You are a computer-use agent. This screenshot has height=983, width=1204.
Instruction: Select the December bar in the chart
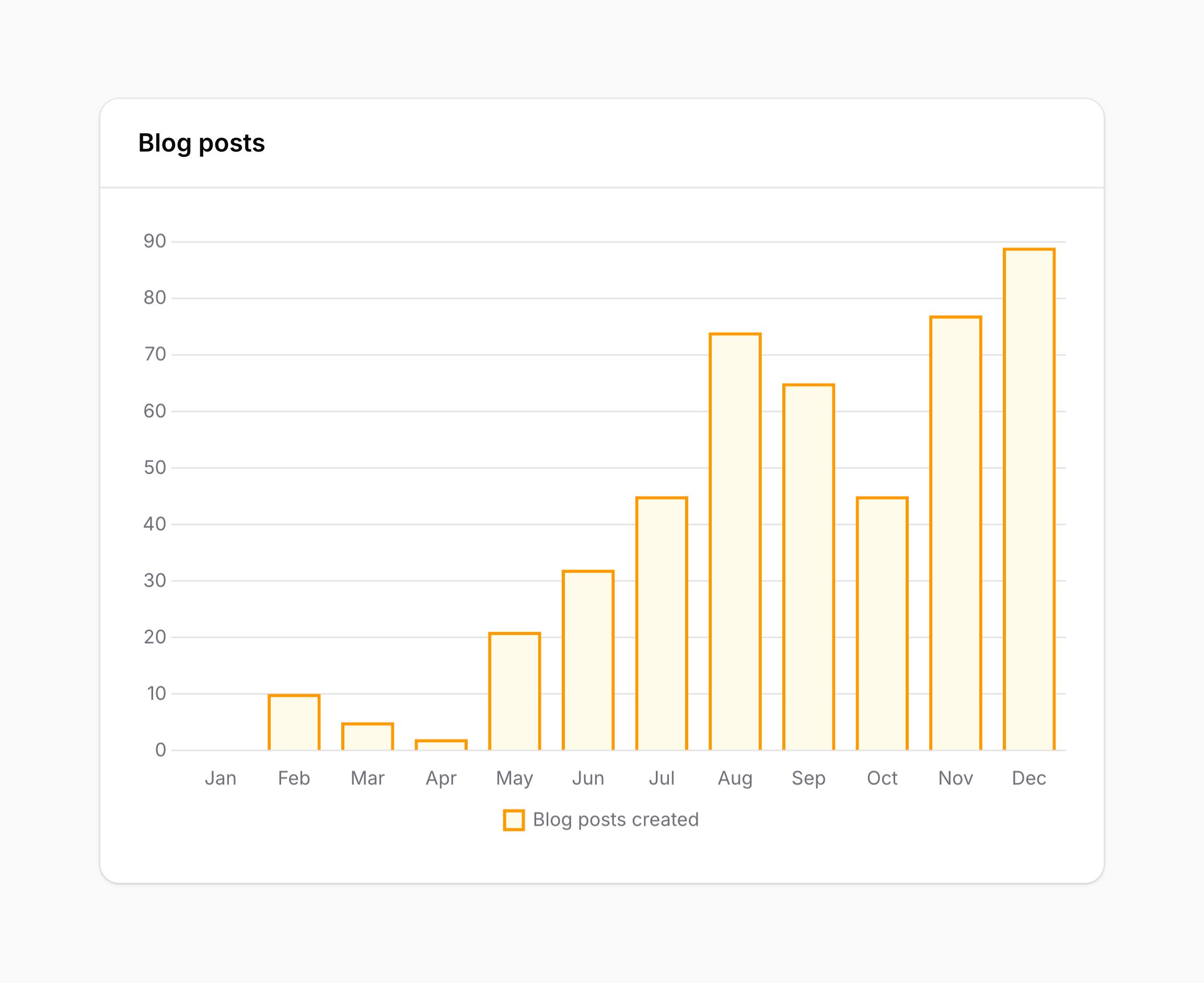[1029, 500]
